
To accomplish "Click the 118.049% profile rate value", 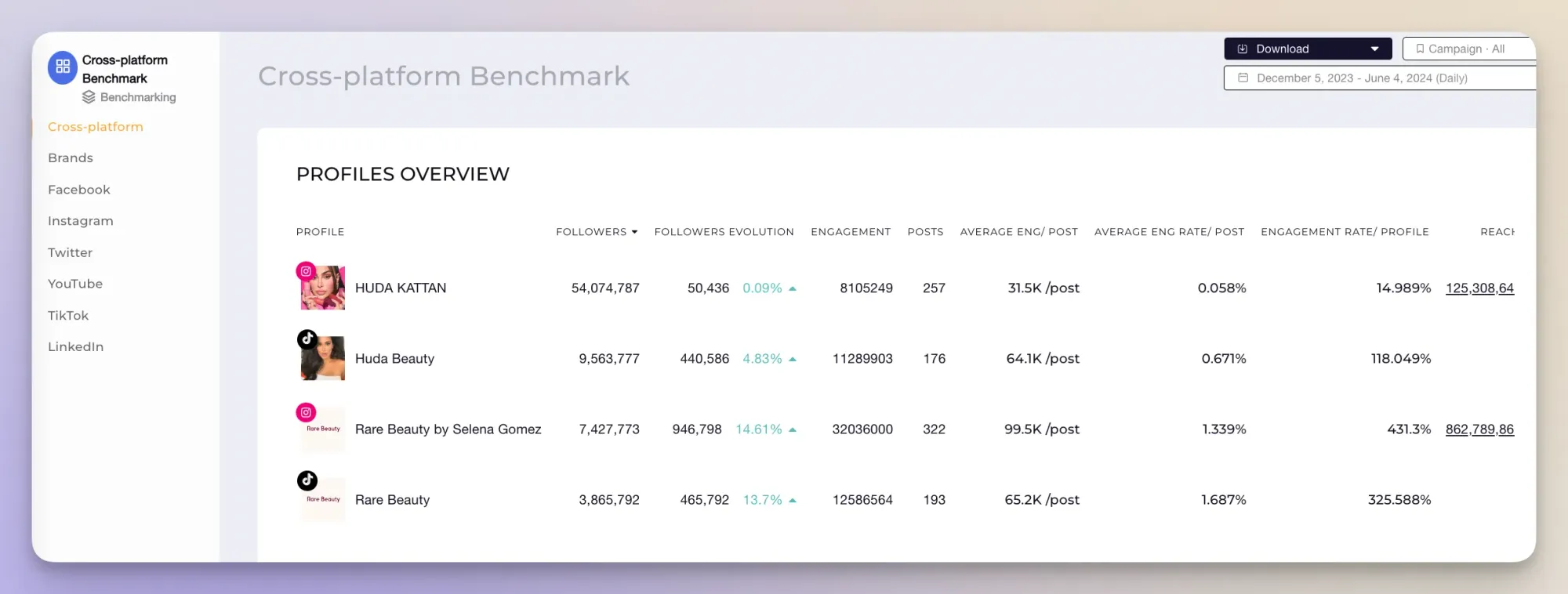I will pyautogui.click(x=1400, y=359).
